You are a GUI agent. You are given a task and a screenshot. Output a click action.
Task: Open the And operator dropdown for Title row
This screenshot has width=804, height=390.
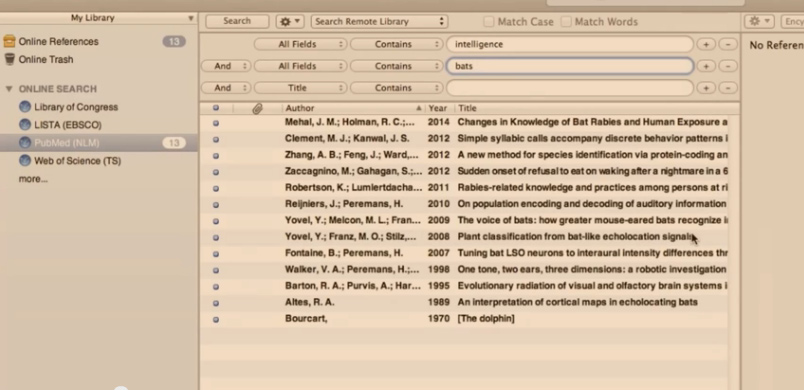click(226, 88)
